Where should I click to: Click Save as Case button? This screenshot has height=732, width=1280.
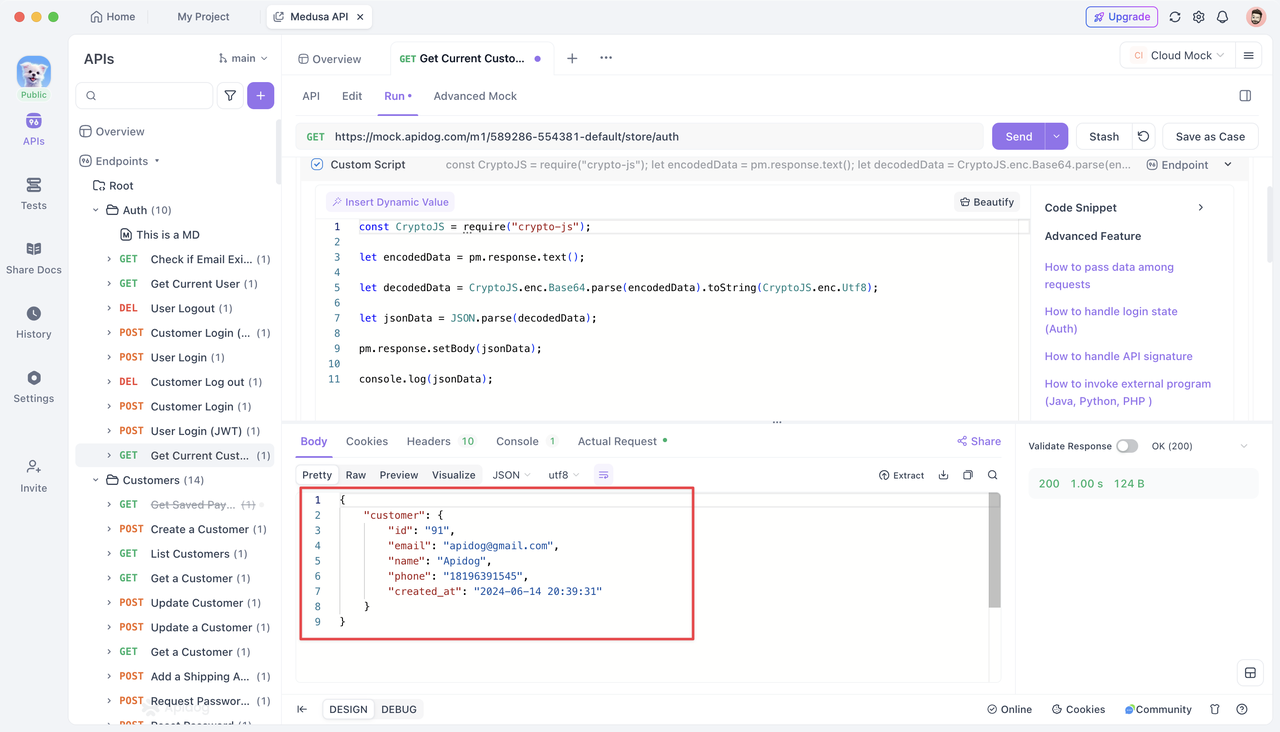click(1210, 137)
